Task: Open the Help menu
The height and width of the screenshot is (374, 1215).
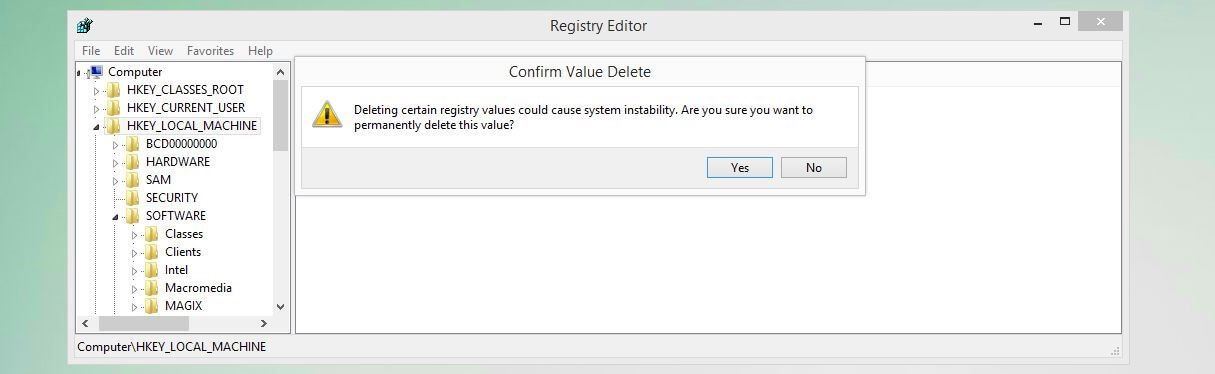Action: click(260, 51)
